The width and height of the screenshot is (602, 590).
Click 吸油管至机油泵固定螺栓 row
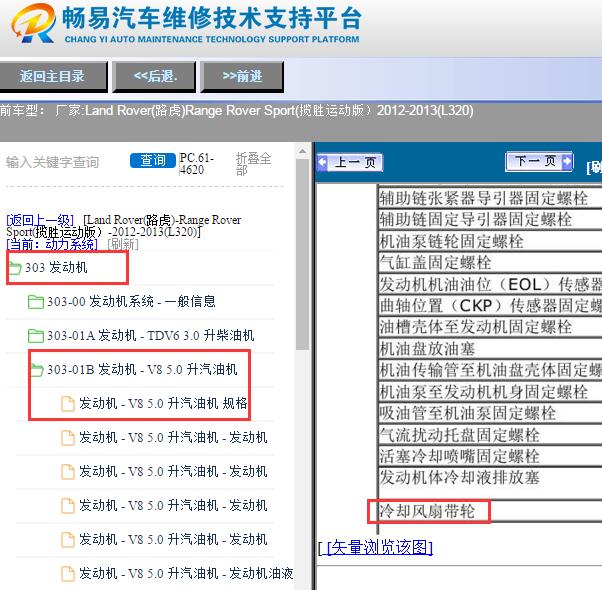[490, 413]
